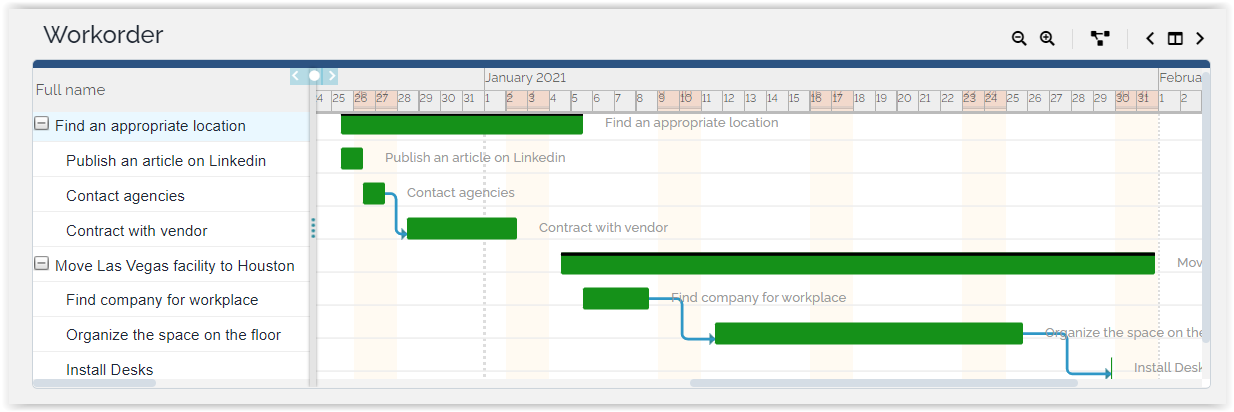1234x412 pixels.
Task: Click the left splitter collapse arrow
Action: click(x=296, y=75)
